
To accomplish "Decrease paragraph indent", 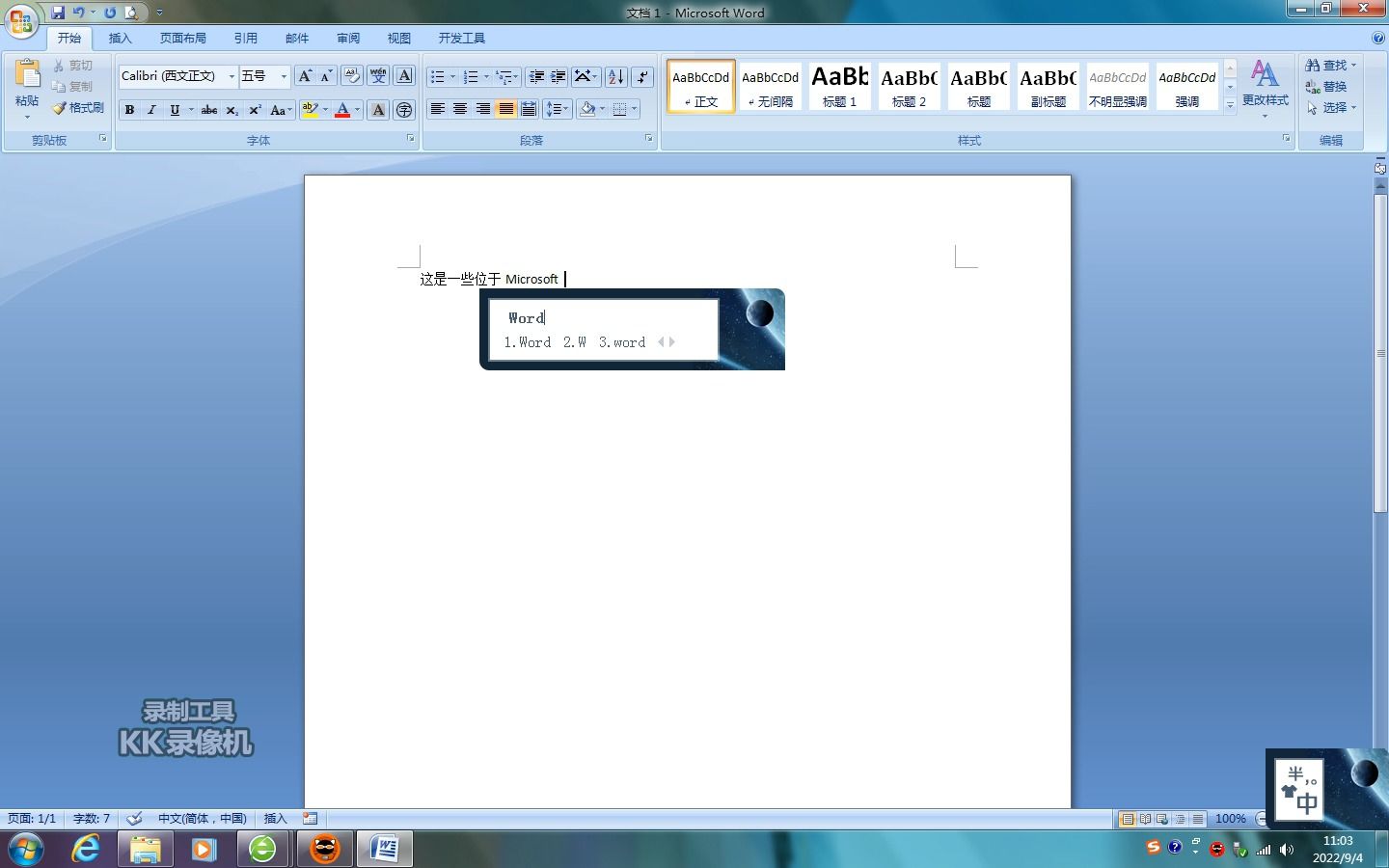I will (536, 76).
